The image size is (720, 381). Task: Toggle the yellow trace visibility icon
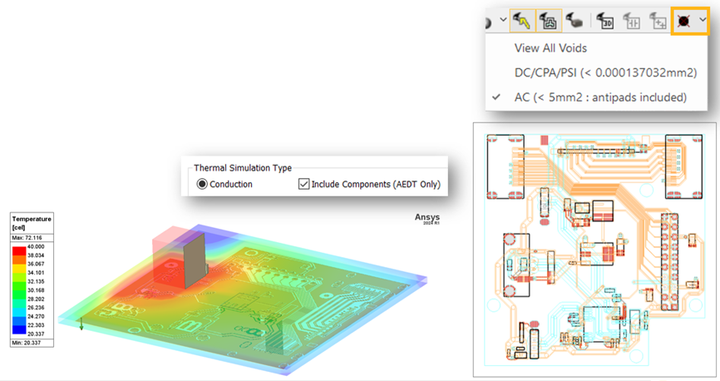(522, 21)
